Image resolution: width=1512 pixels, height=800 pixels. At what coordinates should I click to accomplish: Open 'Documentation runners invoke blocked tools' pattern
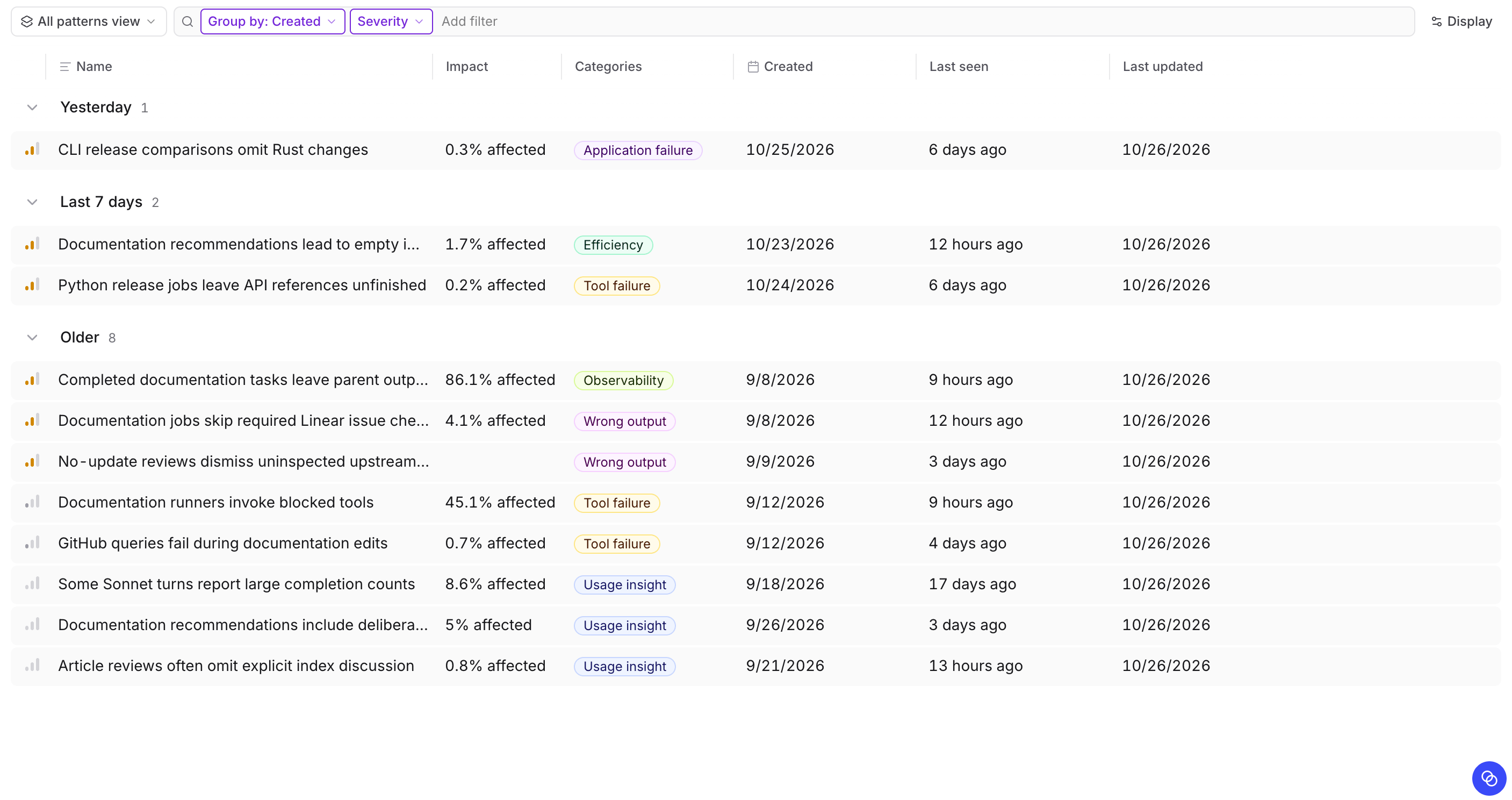[x=216, y=502]
